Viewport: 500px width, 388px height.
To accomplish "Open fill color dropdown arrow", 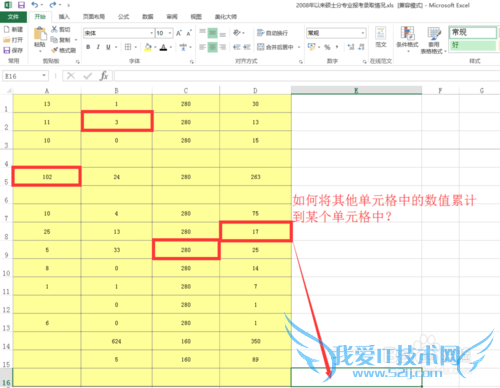I will pos(155,47).
